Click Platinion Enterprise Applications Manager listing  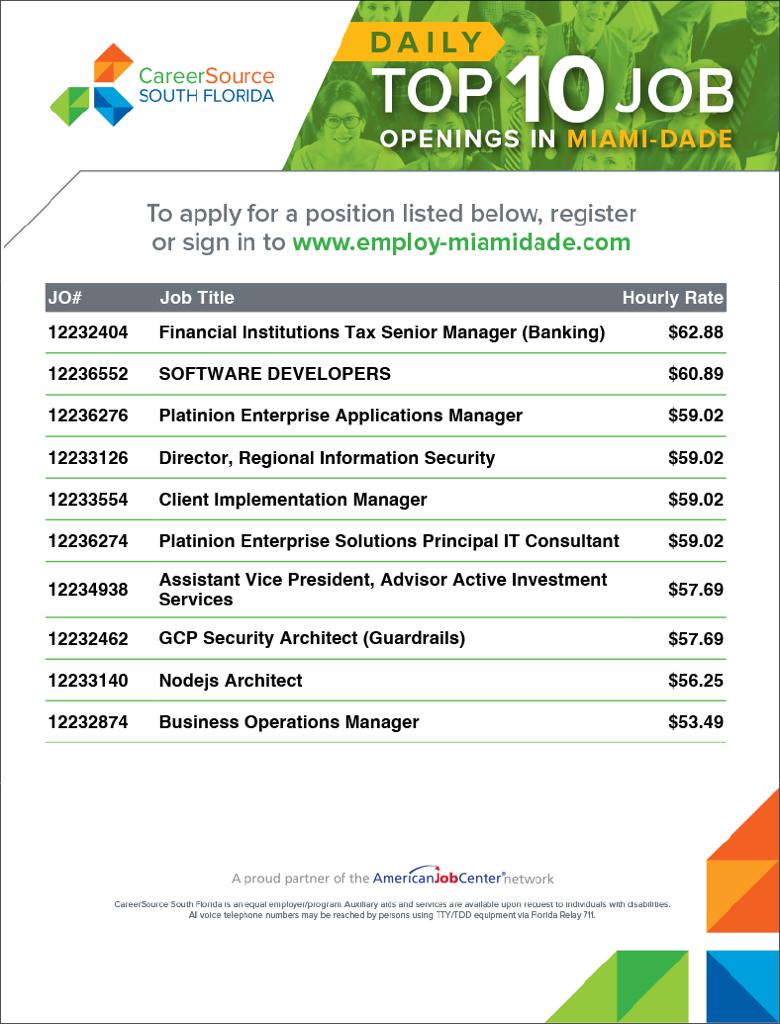340,415
